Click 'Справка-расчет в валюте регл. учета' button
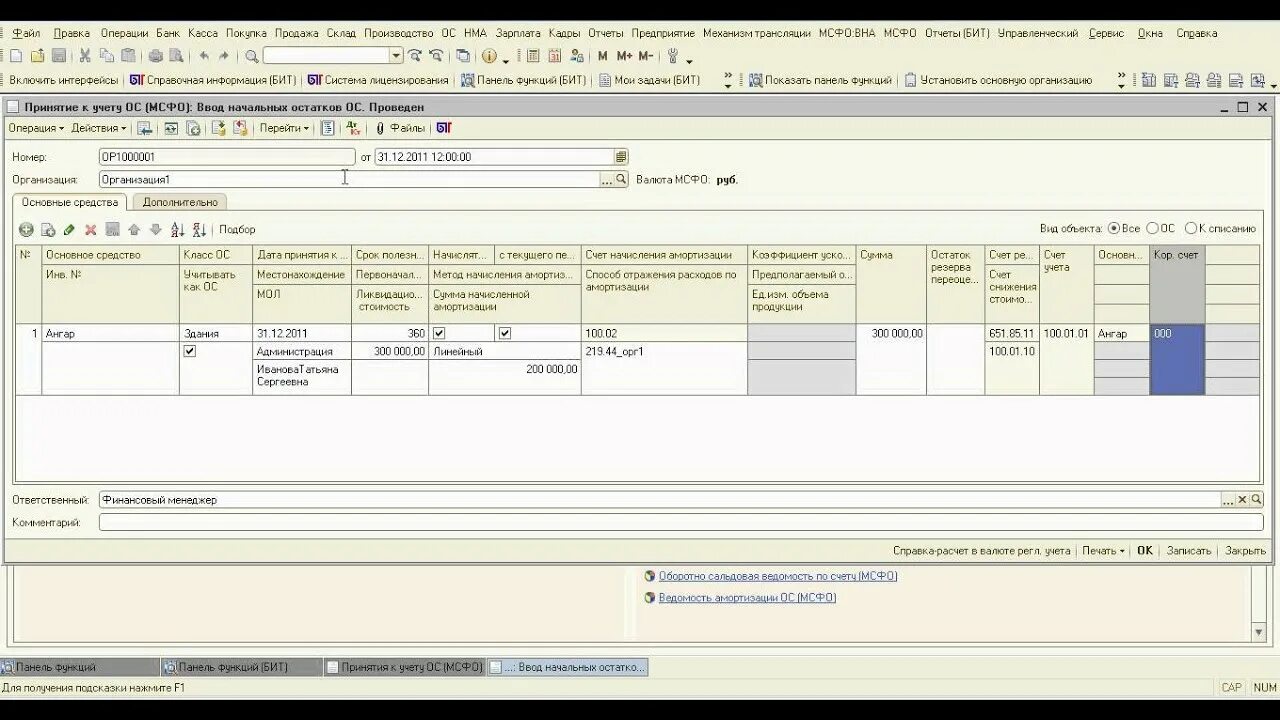The height and width of the screenshot is (720, 1280). point(981,551)
